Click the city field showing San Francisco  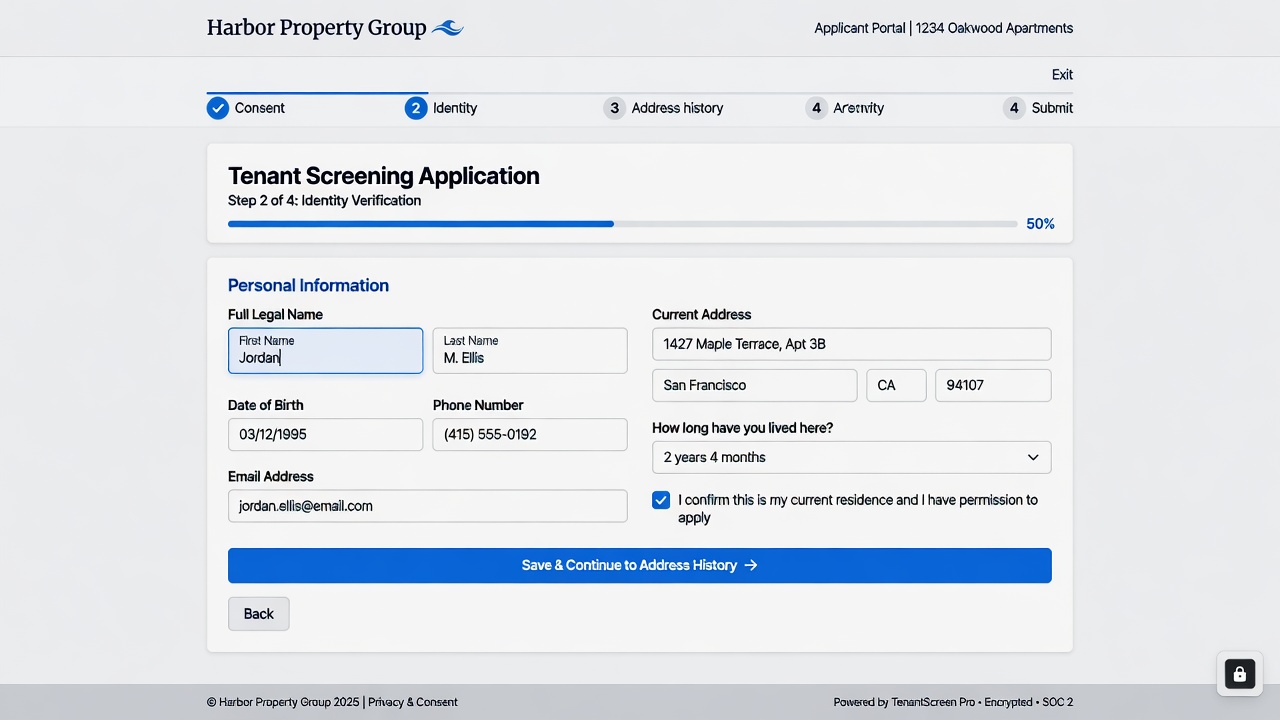tap(755, 385)
